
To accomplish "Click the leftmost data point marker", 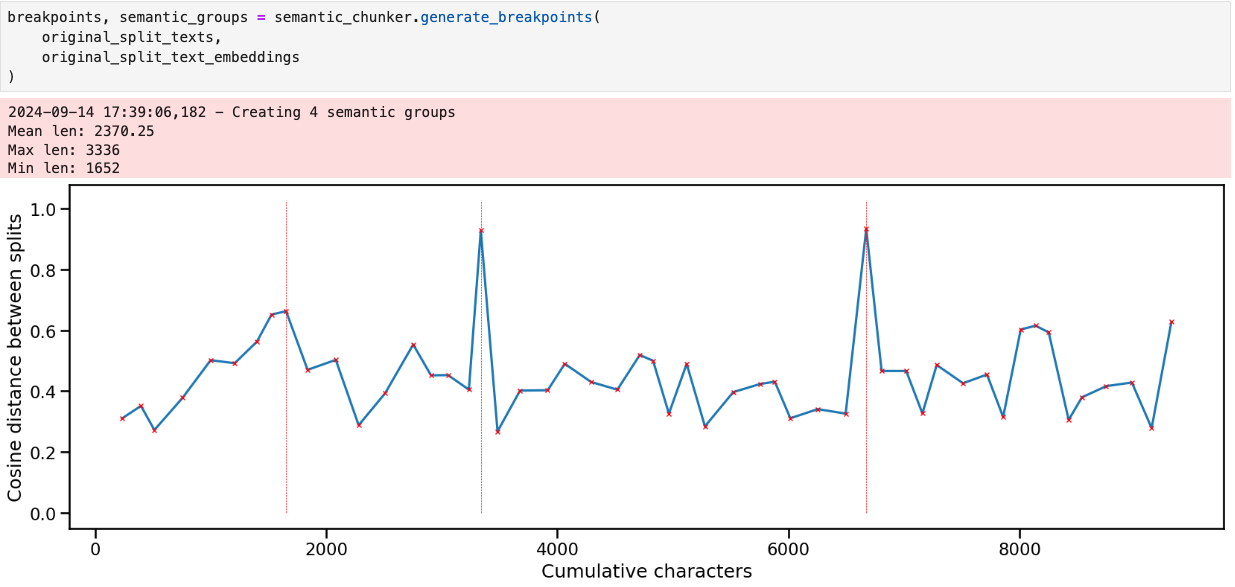I will (121, 418).
